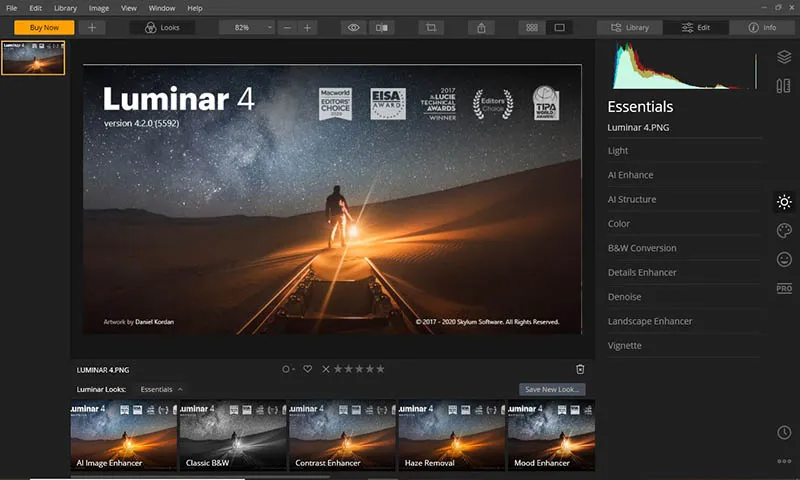Open the Essentials looks category dropdown
Image resolution: width=800 pixels, height=480 pixels.
click(x=161, y=389)
